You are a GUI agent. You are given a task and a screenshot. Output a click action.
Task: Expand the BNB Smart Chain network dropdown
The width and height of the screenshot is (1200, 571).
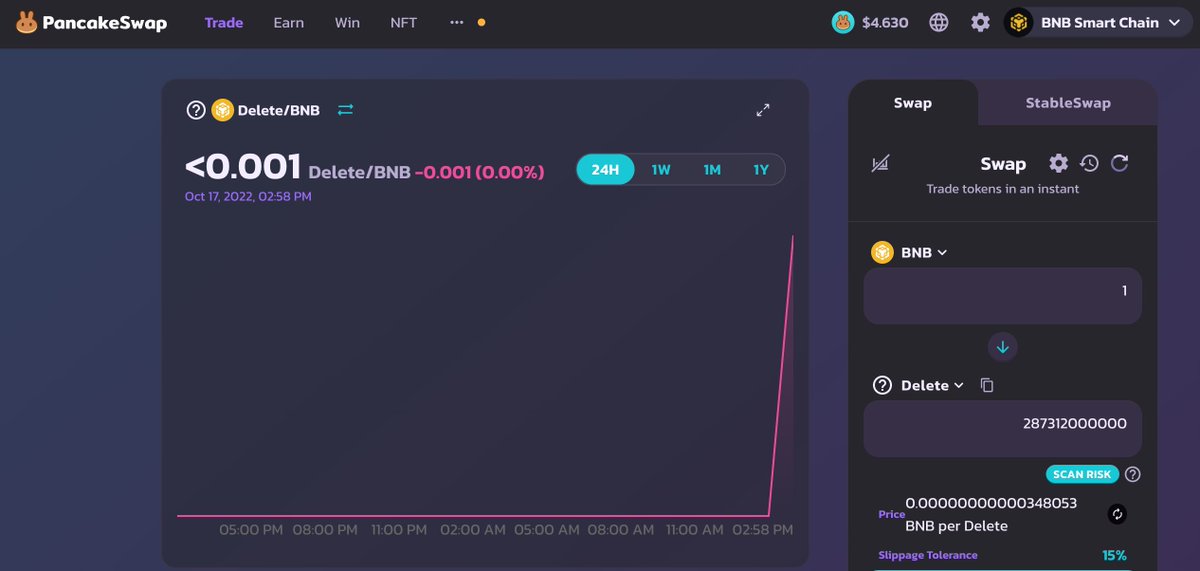point(1099,22)
